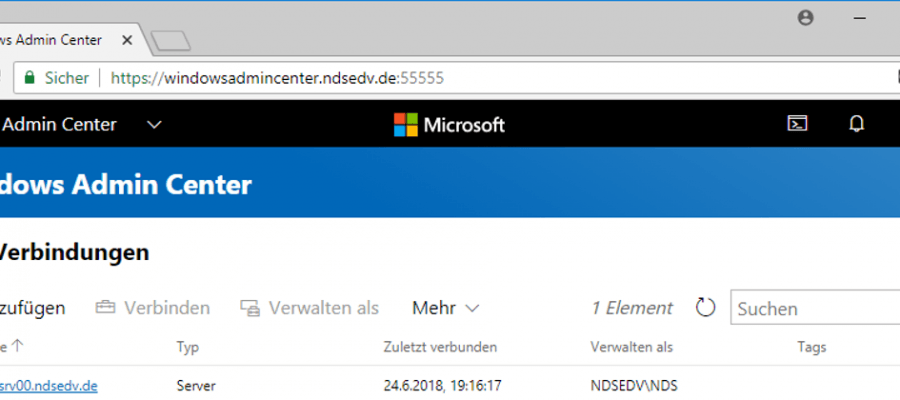Screen dimensions: 900x400
Task: Sort by Zuletzt verbunden column header
Action: 440,347
